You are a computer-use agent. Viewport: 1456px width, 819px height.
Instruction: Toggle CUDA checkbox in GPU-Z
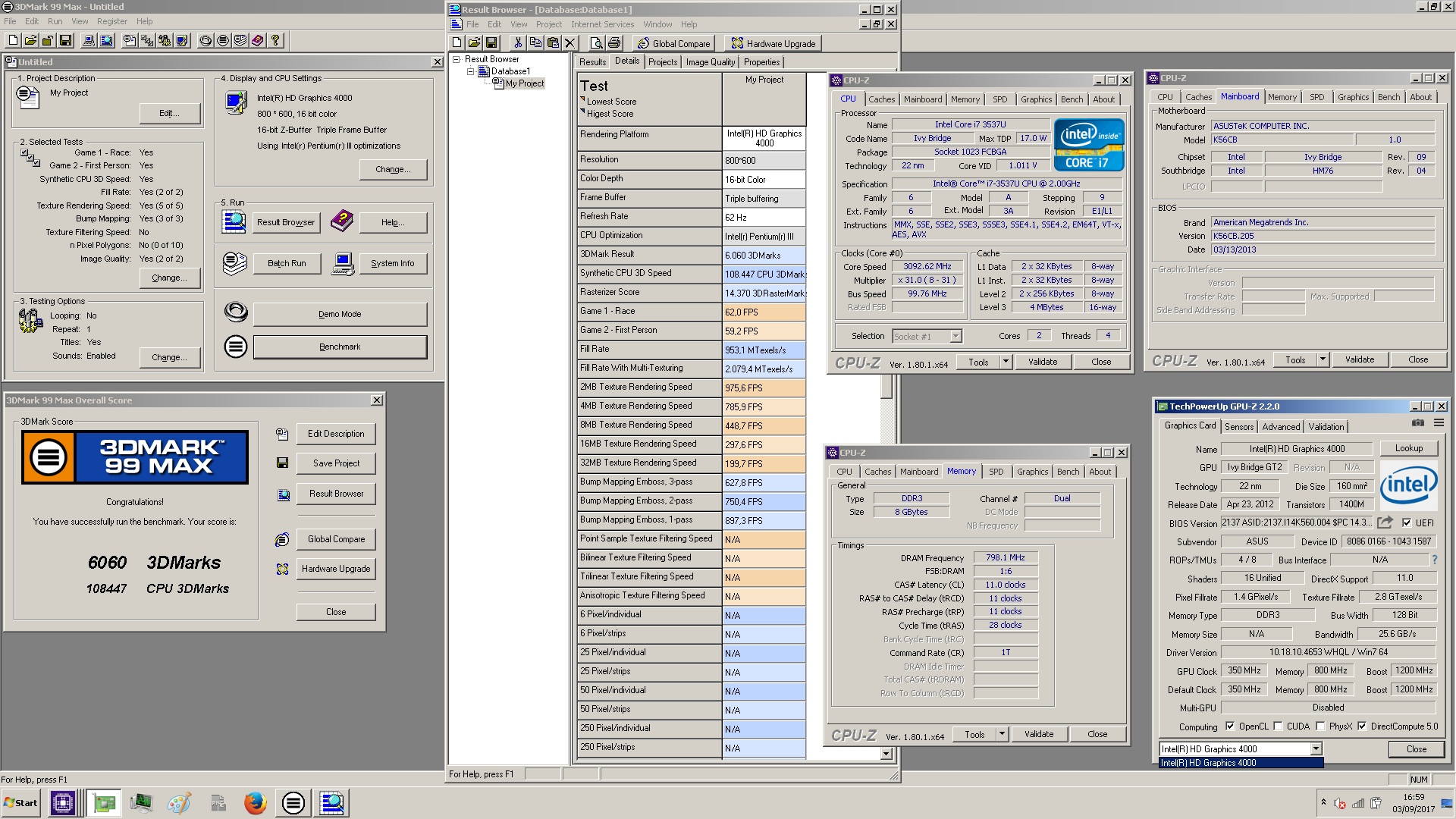(1278, 726)
